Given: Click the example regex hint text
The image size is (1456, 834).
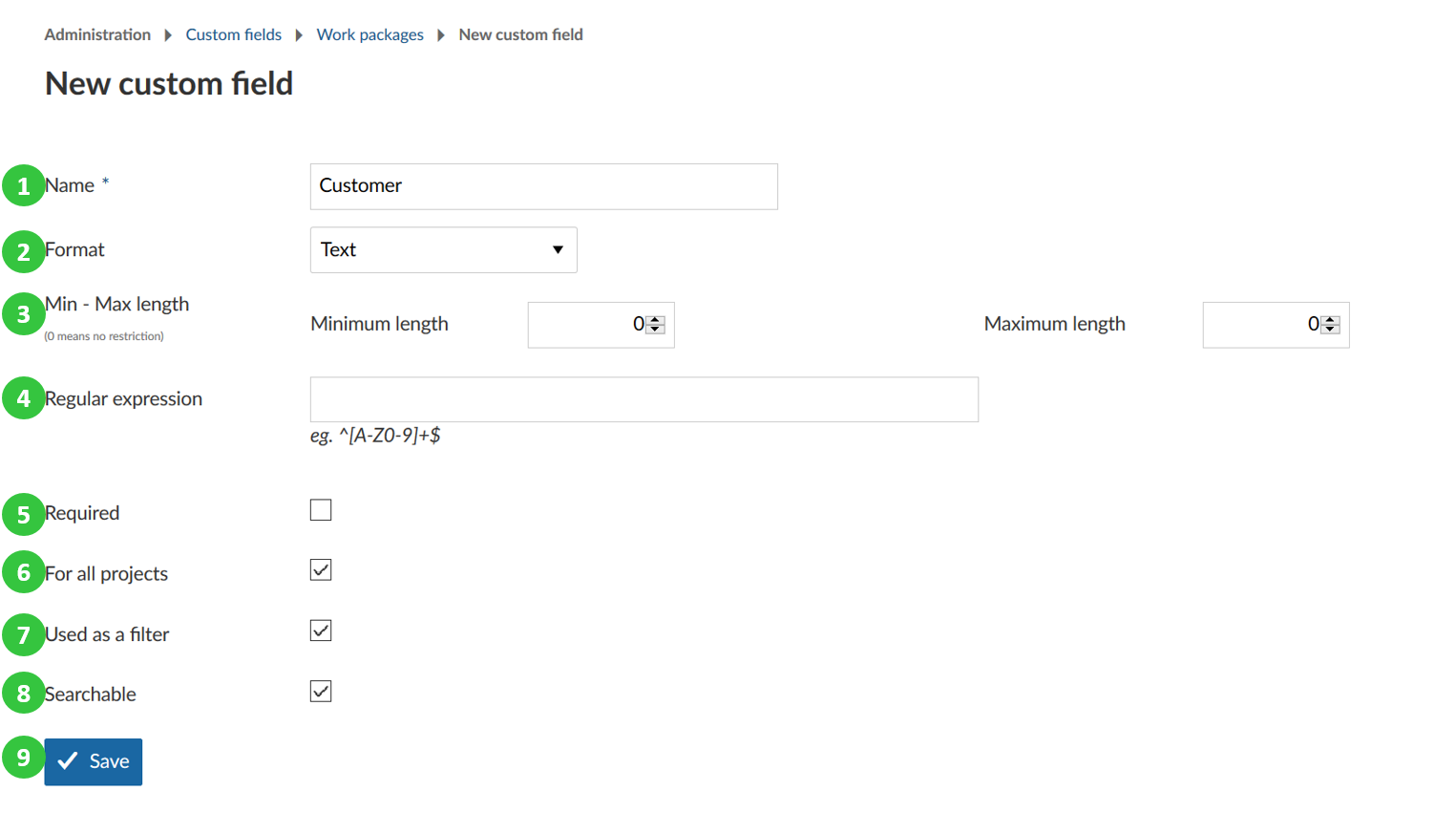Looking at the screenshot, I should (x=375, y=436).
